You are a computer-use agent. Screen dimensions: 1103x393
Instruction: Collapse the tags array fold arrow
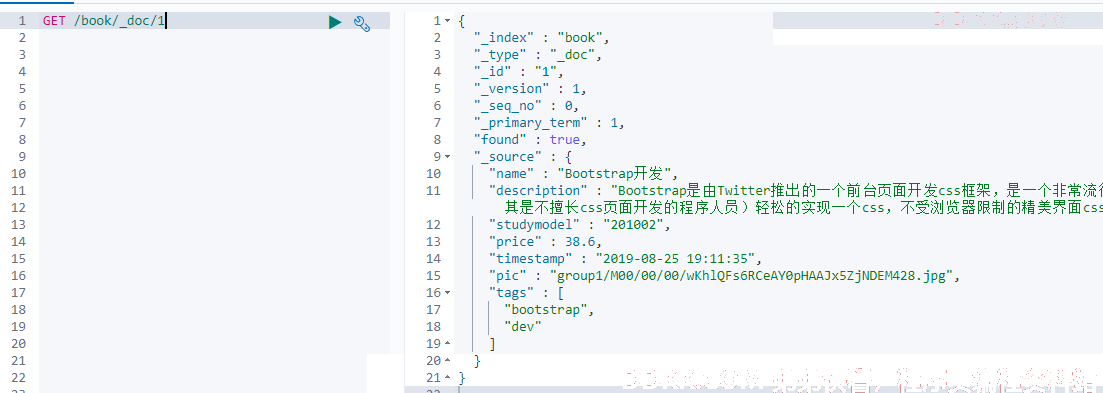pos(448,292)
